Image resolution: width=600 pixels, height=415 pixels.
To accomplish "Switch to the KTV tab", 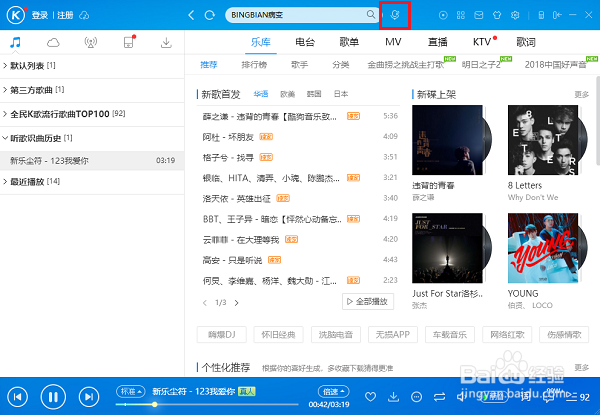I will click(482, 42).
